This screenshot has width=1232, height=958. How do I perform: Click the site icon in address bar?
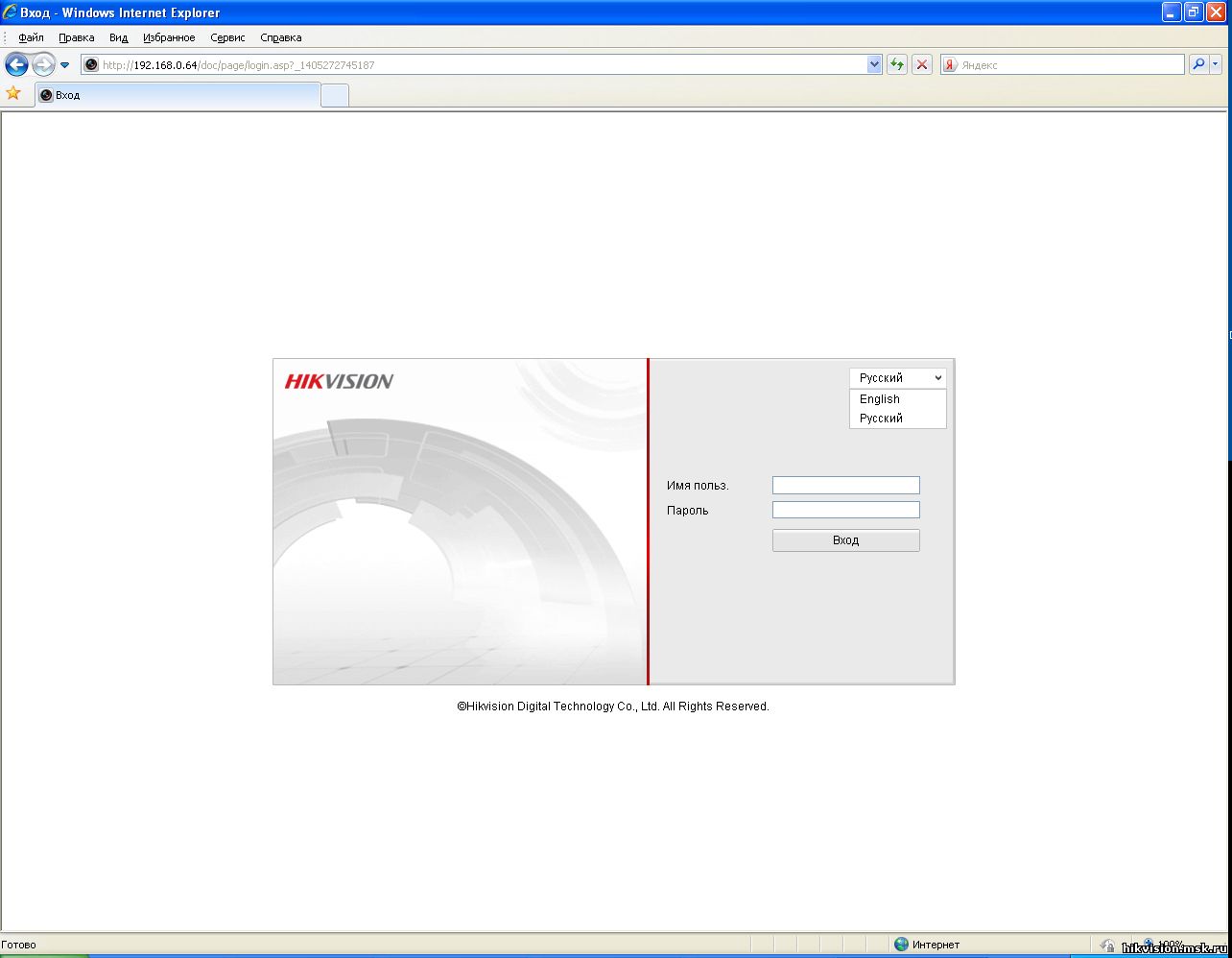(91, 65)
